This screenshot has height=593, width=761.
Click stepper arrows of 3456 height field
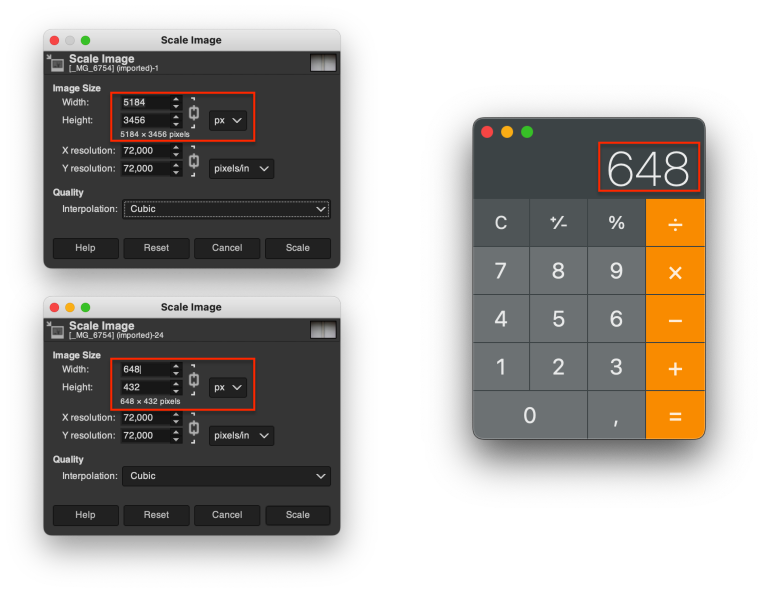tap(176, 120)
